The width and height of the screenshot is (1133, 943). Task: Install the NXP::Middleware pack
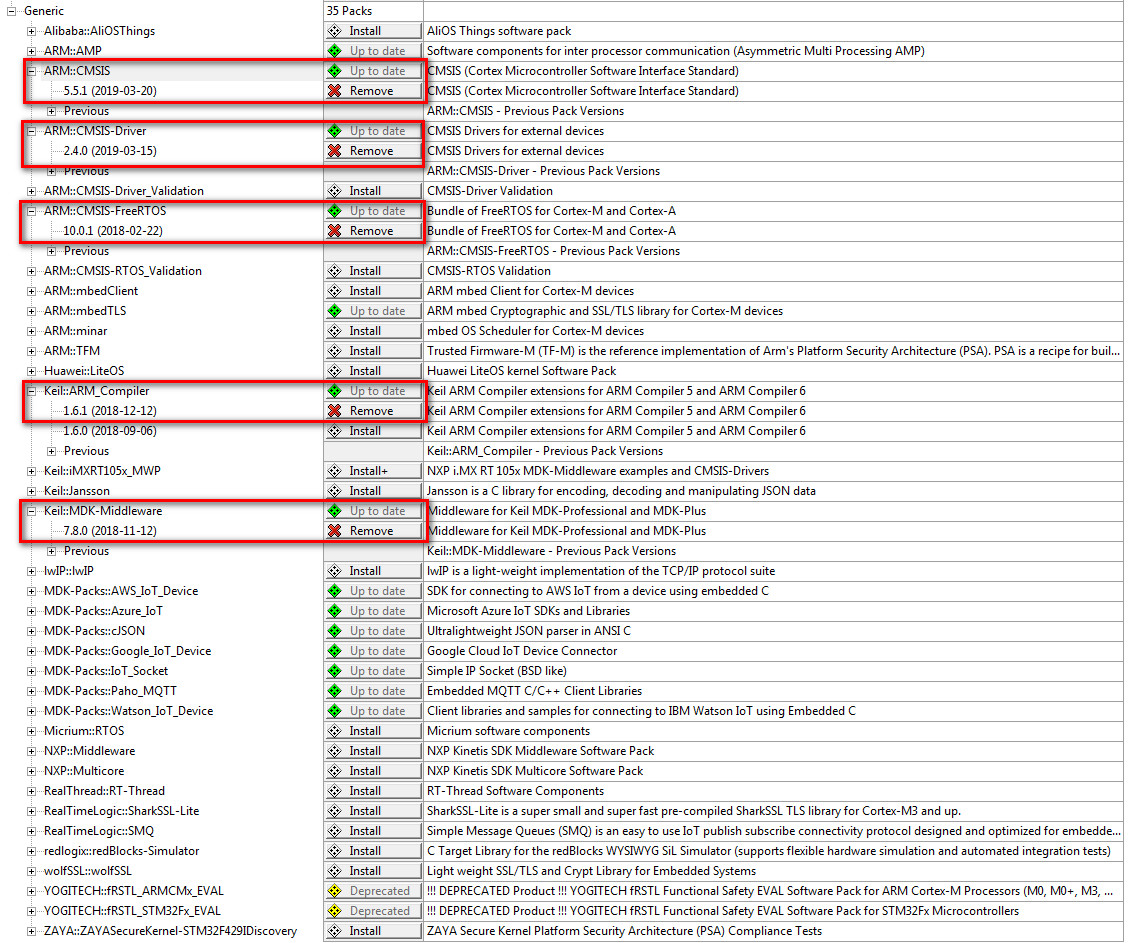point(373,752)
